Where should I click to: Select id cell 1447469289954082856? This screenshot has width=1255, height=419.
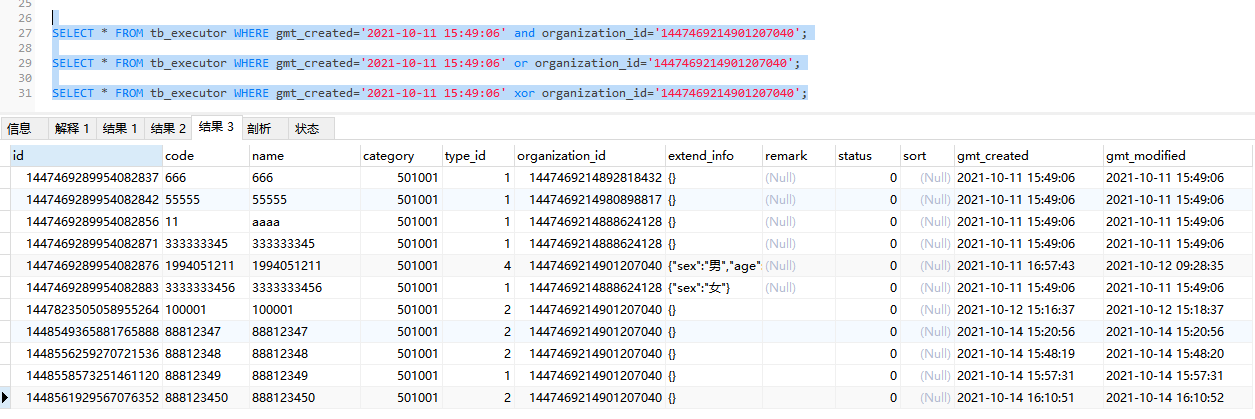point(86,221)
